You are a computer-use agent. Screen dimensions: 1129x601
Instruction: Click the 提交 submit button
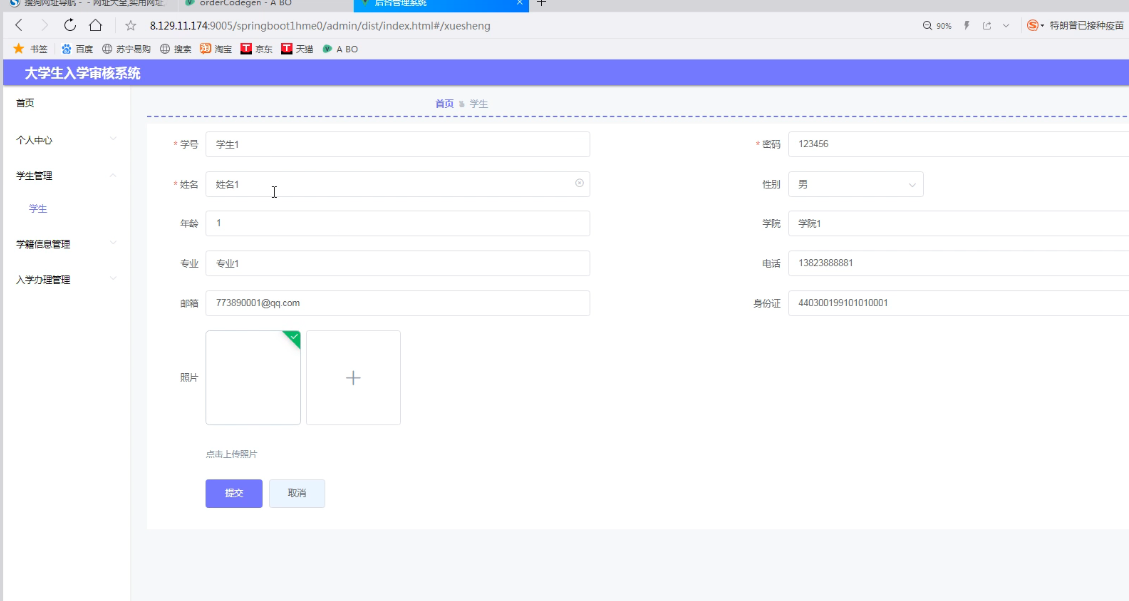click(234, 493)
